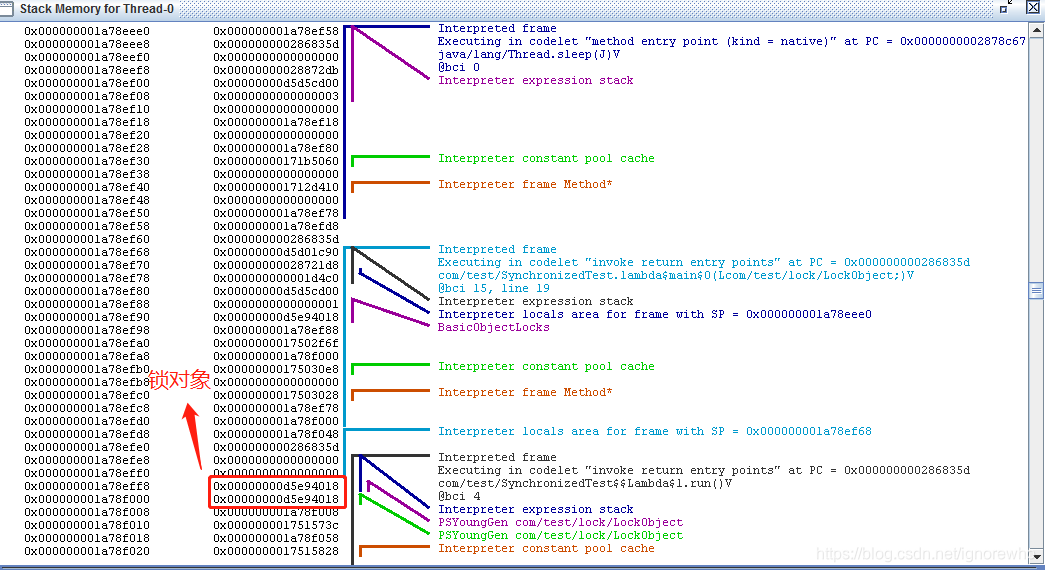The height and width of the screenshot is (572, 1045).
Task: Select address 0x000000001a78ef60 in the left column
Action: (87, 239)
